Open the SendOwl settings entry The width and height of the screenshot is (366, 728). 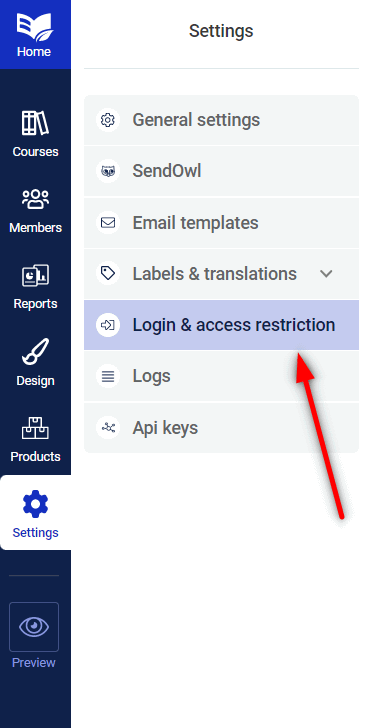click(x=222, y=171)
